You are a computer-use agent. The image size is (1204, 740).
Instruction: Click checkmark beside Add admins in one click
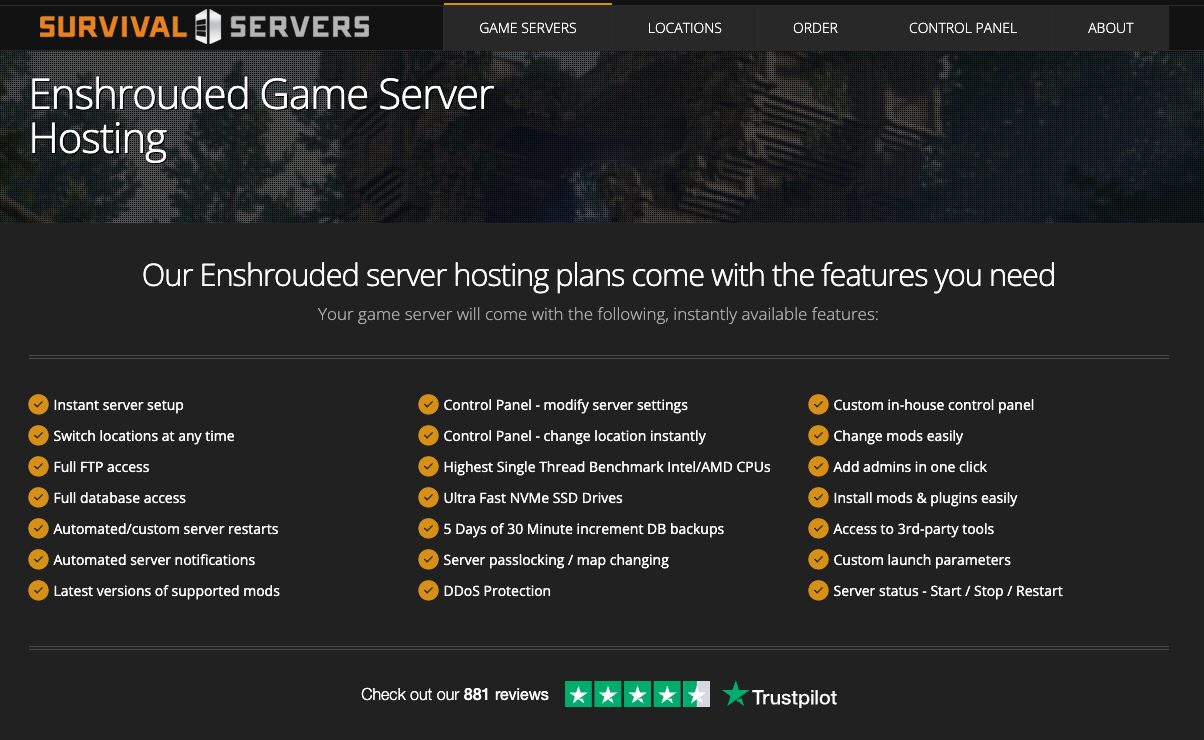tap(818, 466)
